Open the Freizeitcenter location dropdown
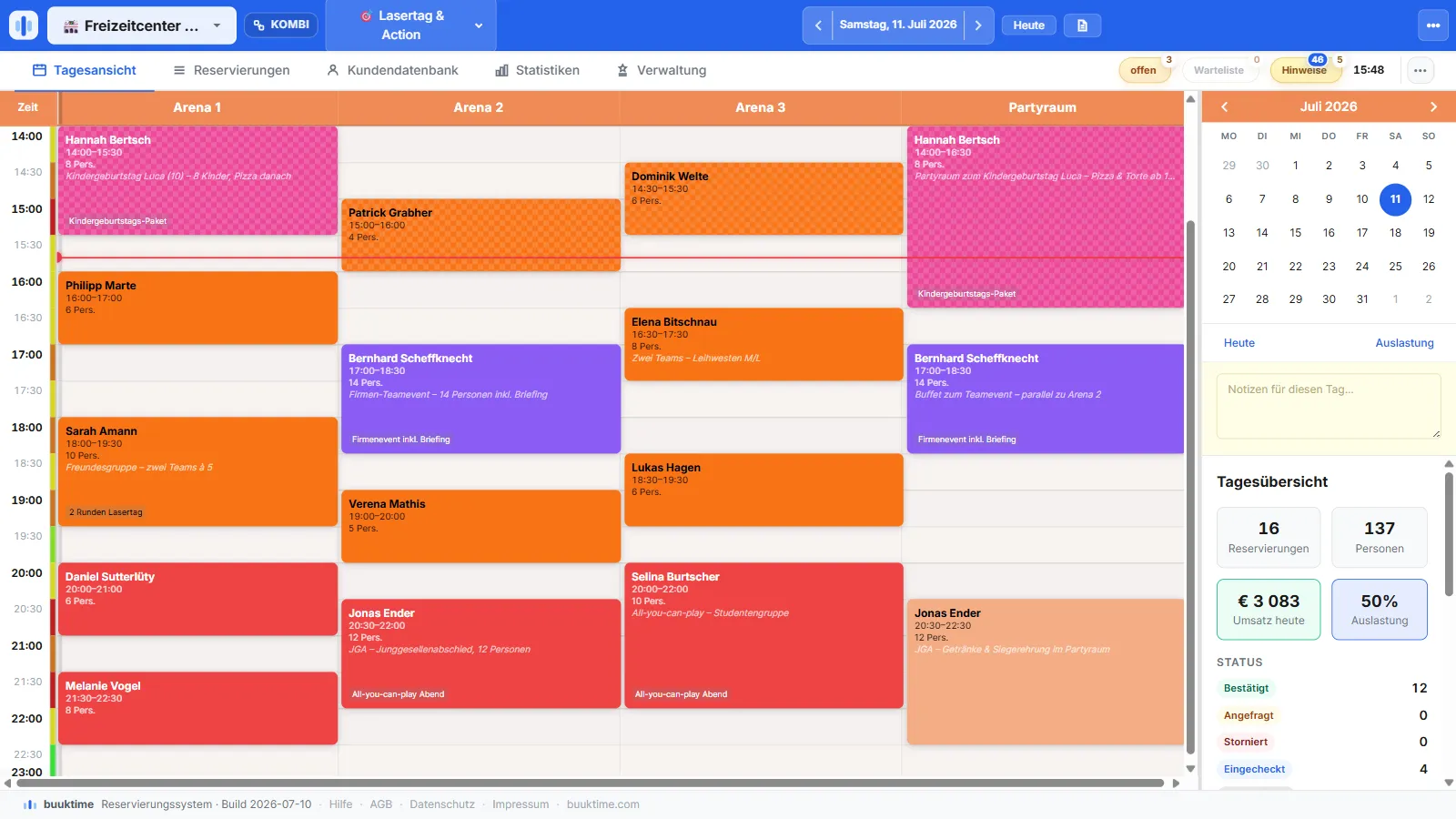 coord(142,25)
